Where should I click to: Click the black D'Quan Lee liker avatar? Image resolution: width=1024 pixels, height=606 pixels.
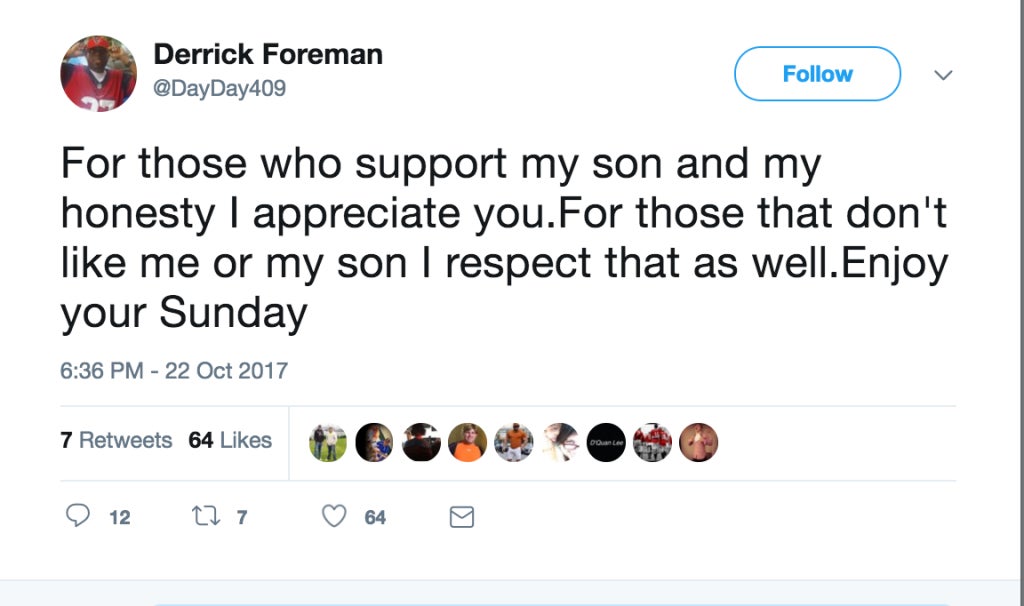pos(606,442)
